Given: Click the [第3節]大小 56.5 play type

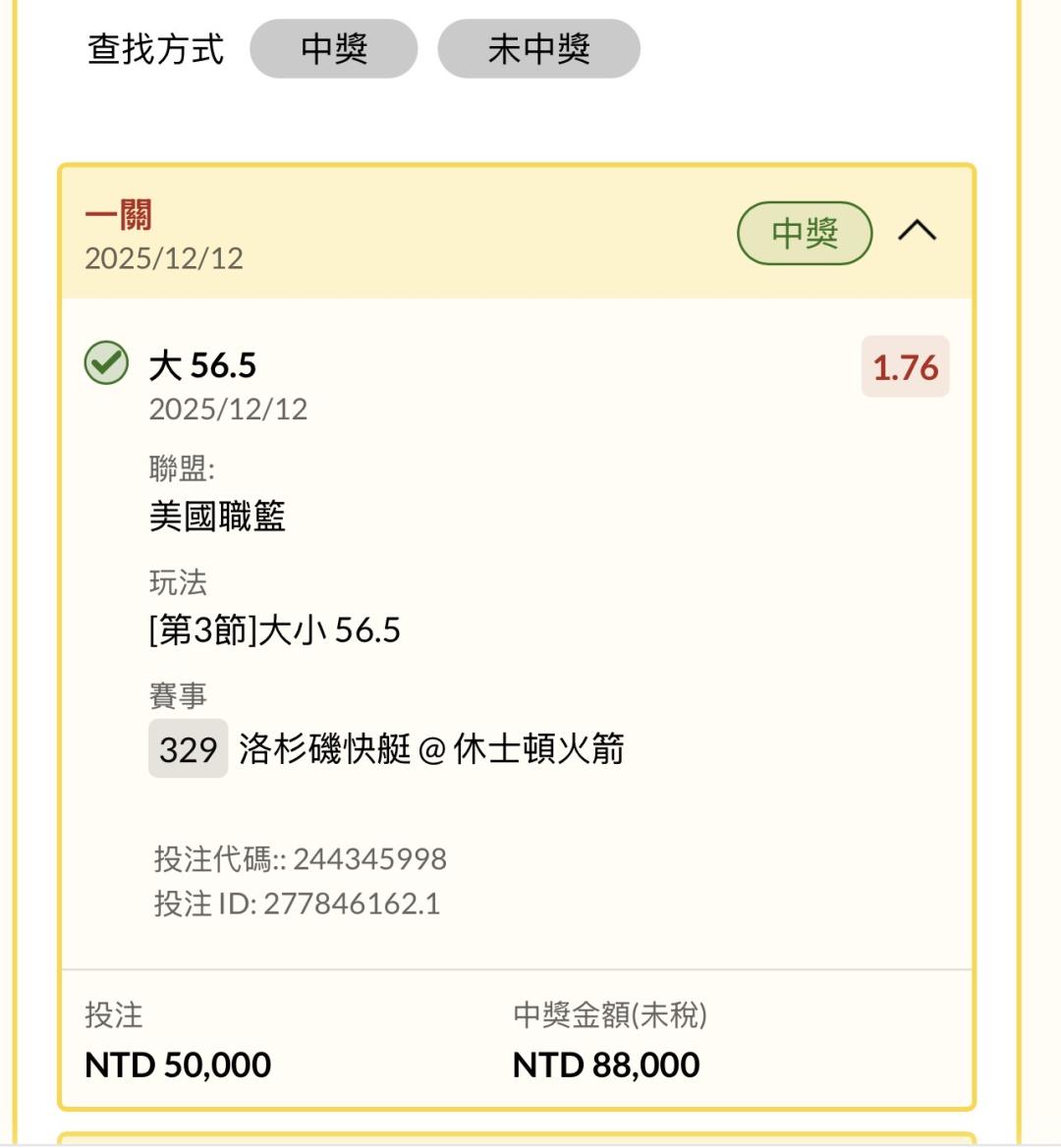Looking at the screenshot, I should [x=274, y=629].
